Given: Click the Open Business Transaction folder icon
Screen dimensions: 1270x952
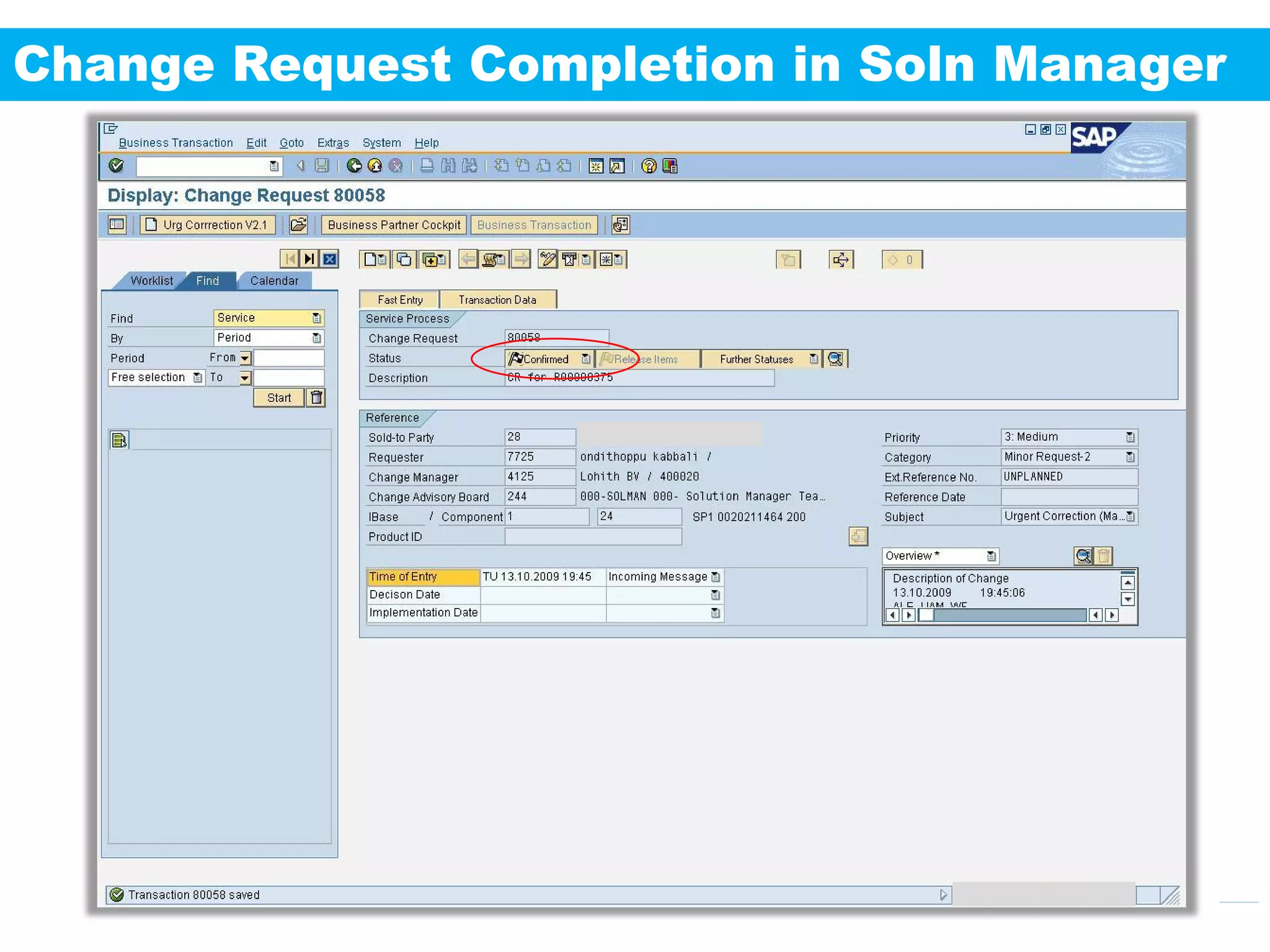Looking at the screenshot, I should click(298, 224).
